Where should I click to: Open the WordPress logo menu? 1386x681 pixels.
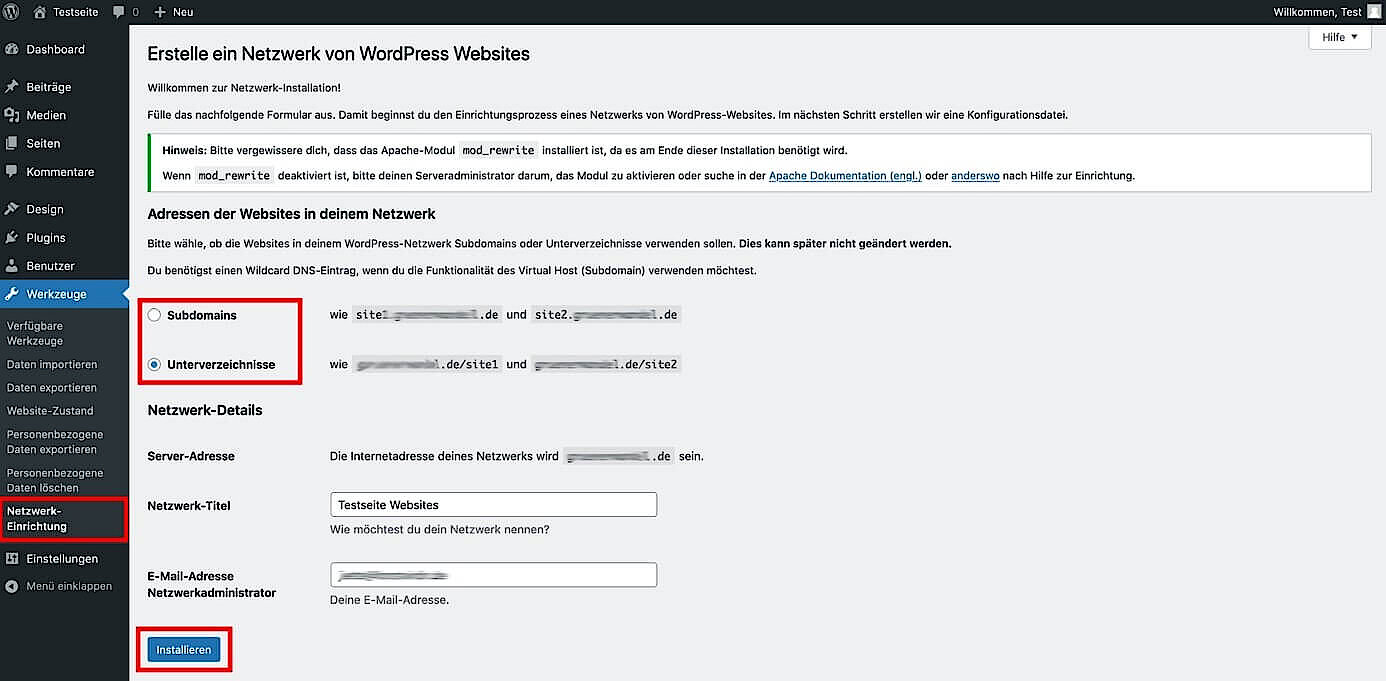coord(11,12)
